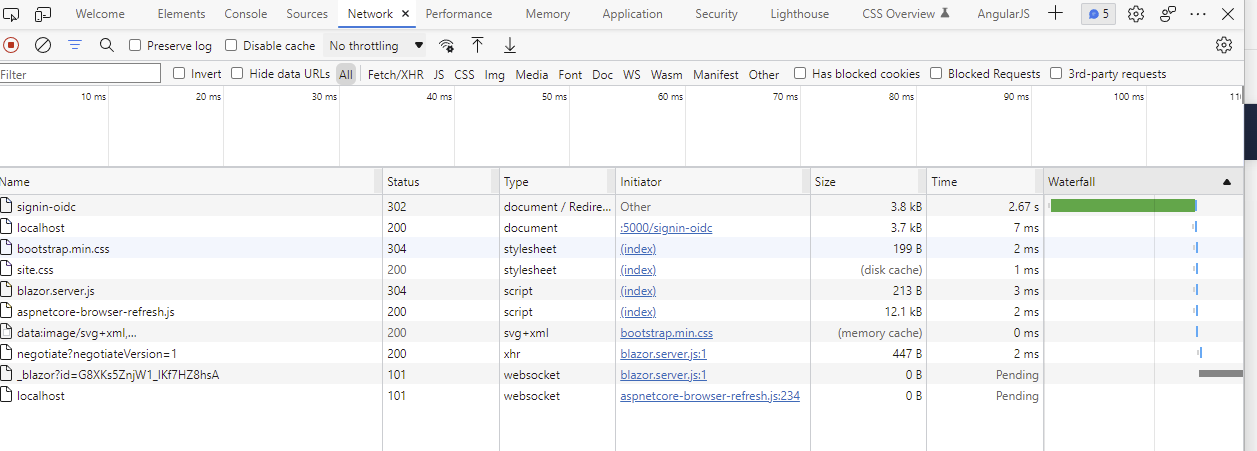Click file icon beside negotiate?negotiateVersion=1

point(7,354)
